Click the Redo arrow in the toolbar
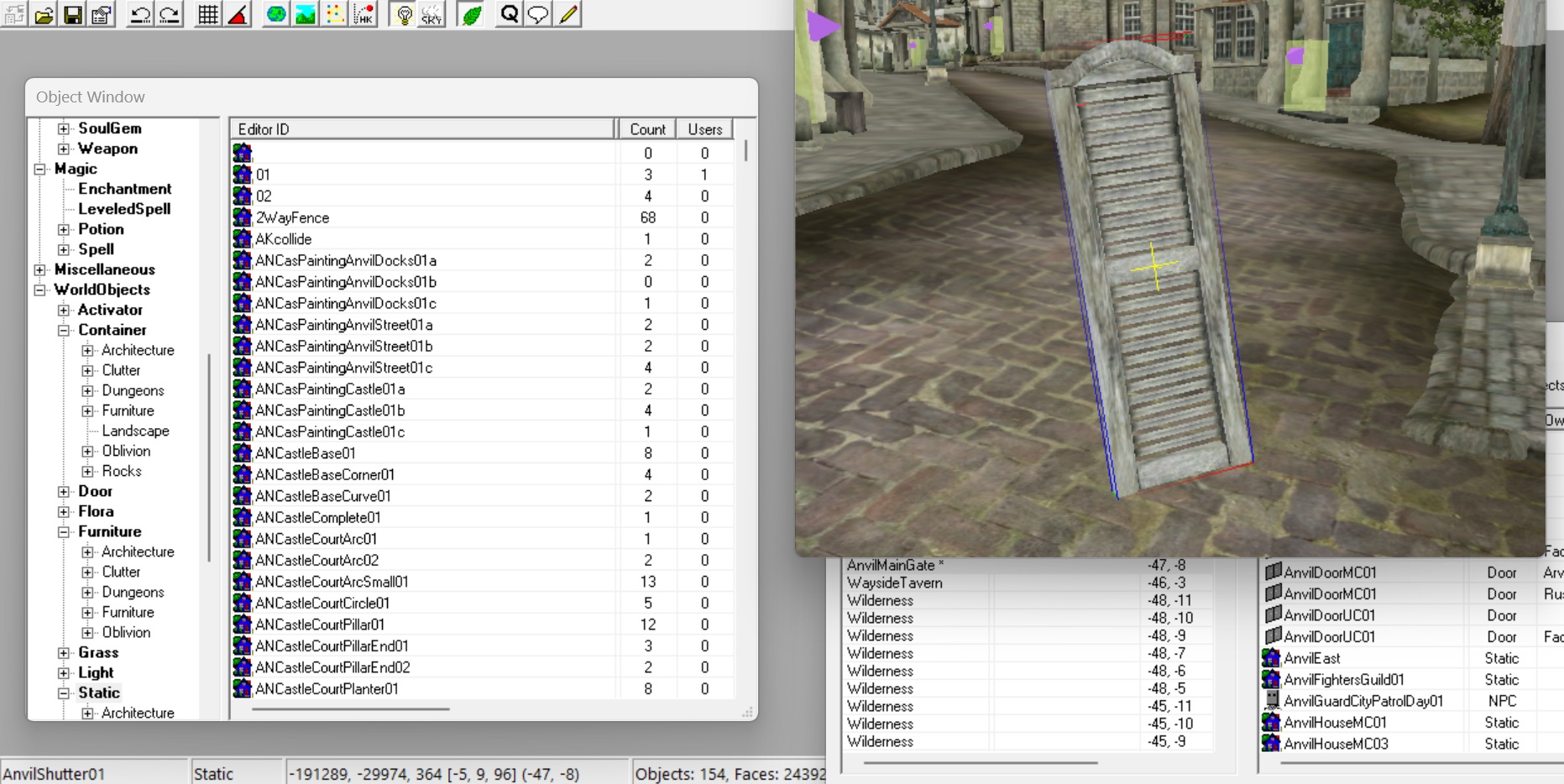1564x784 pixels. click(169, 14)
